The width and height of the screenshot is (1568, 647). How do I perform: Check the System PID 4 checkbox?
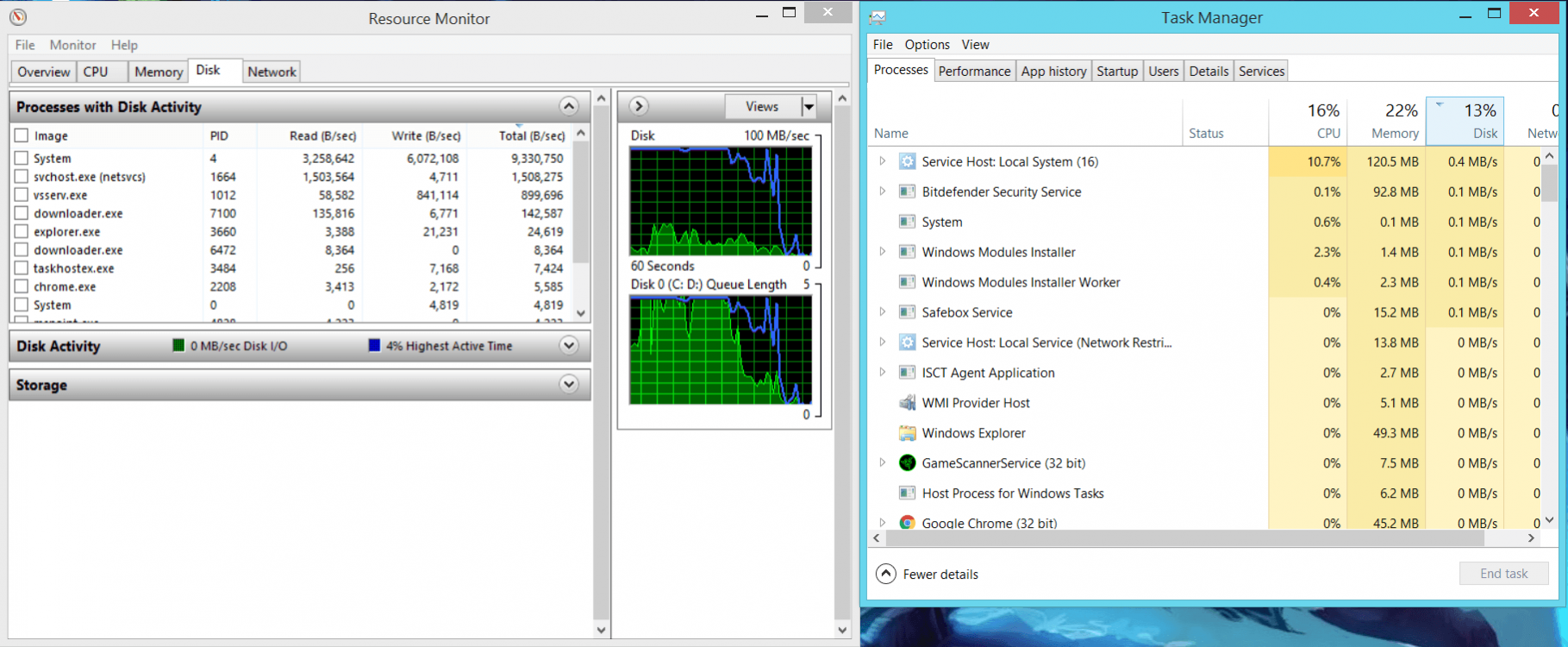click(x=22, y=158)
